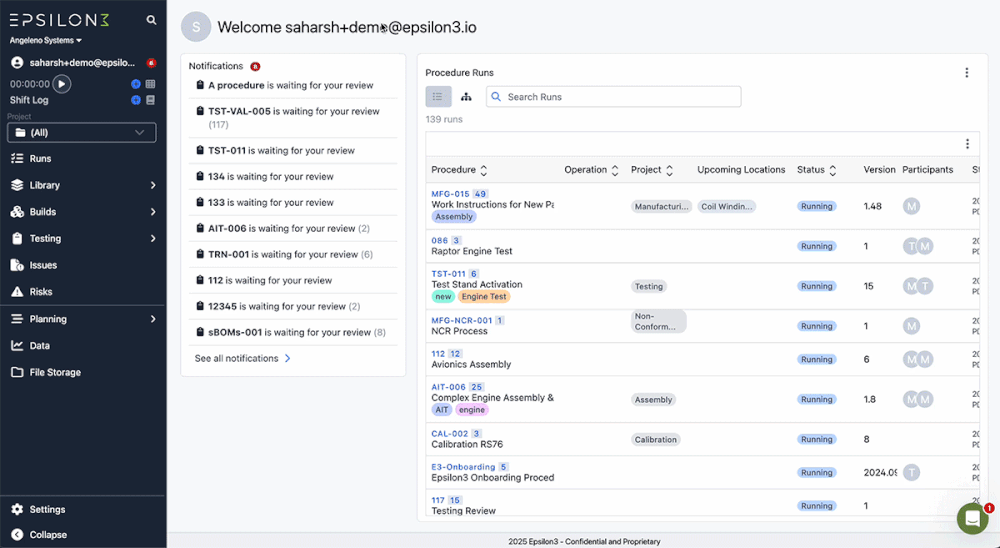Viewport: 1000px width, 548px height.
Task: Open Planning in the sidebar
Action: point(48,319)
